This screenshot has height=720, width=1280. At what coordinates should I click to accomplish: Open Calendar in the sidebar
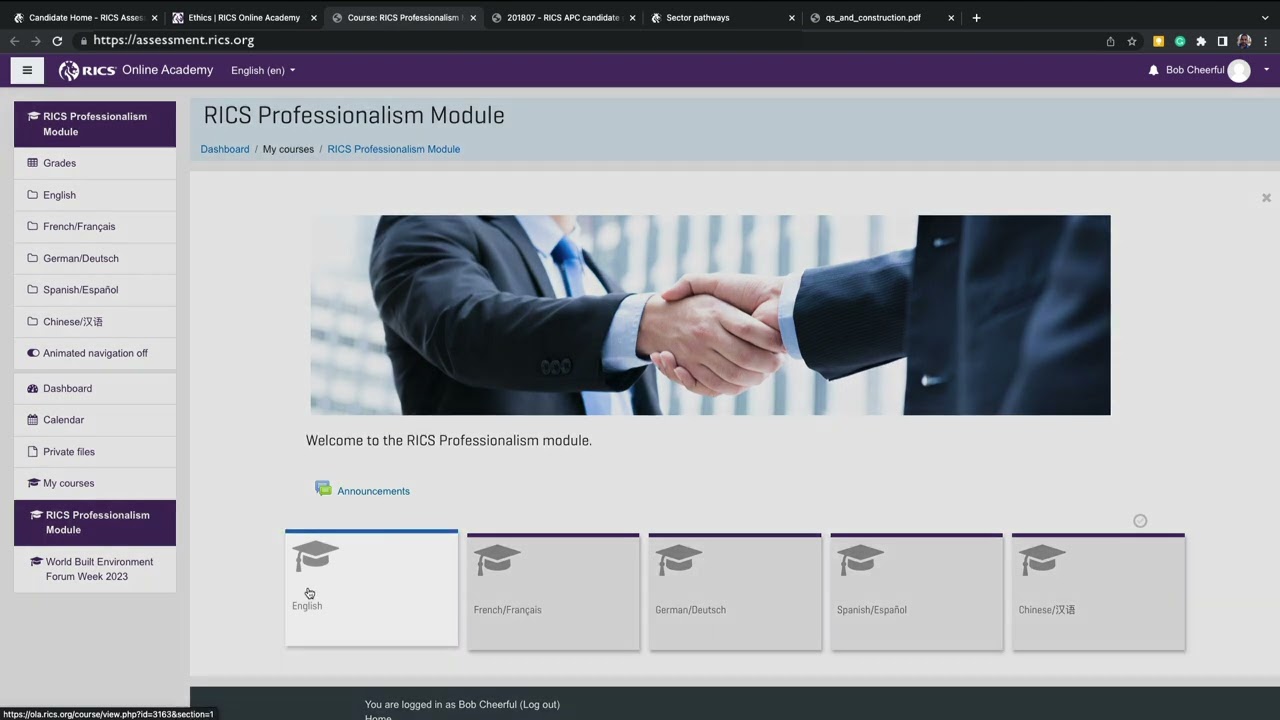(x=95, y=420)
